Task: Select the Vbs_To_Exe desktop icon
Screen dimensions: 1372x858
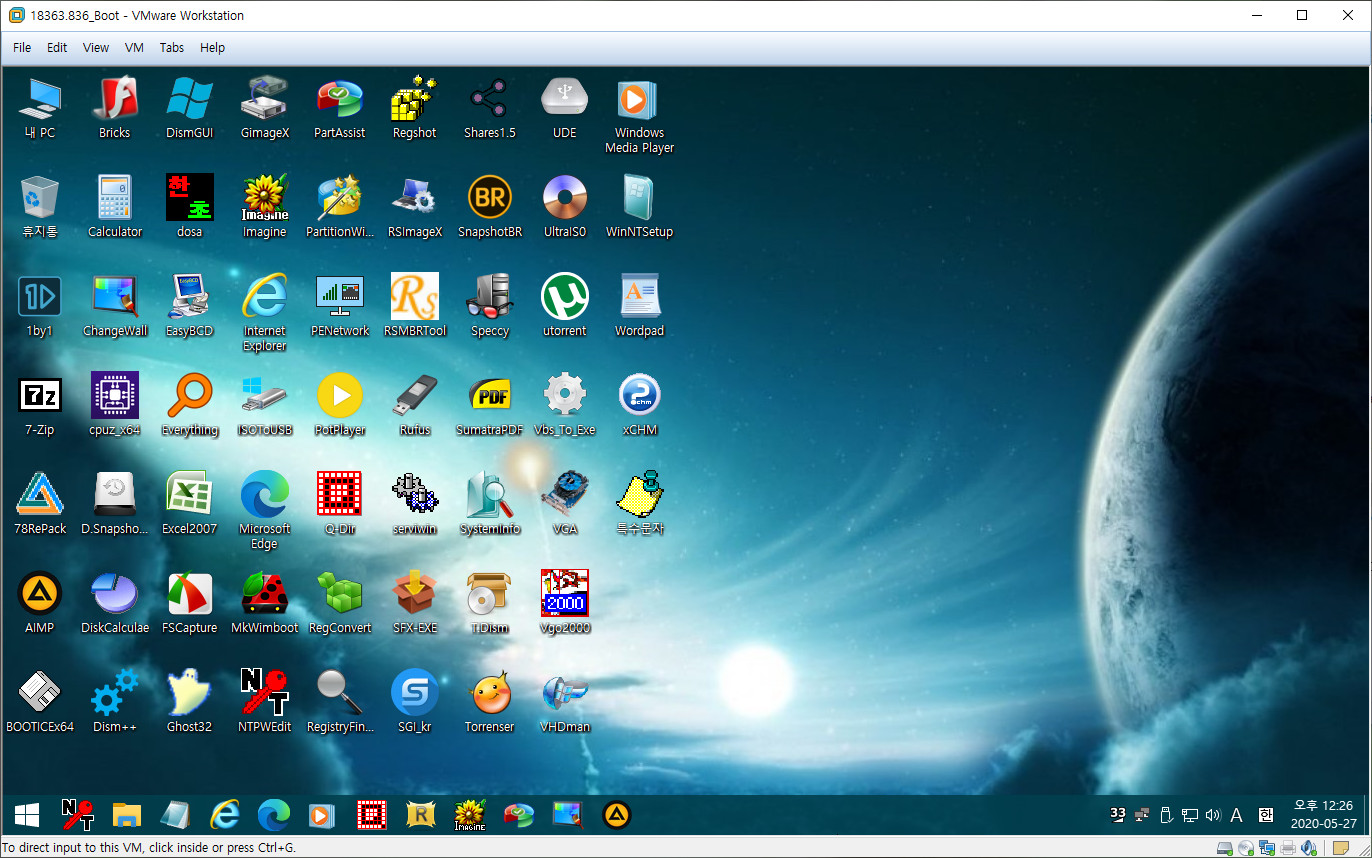Action: pos(565,405)
